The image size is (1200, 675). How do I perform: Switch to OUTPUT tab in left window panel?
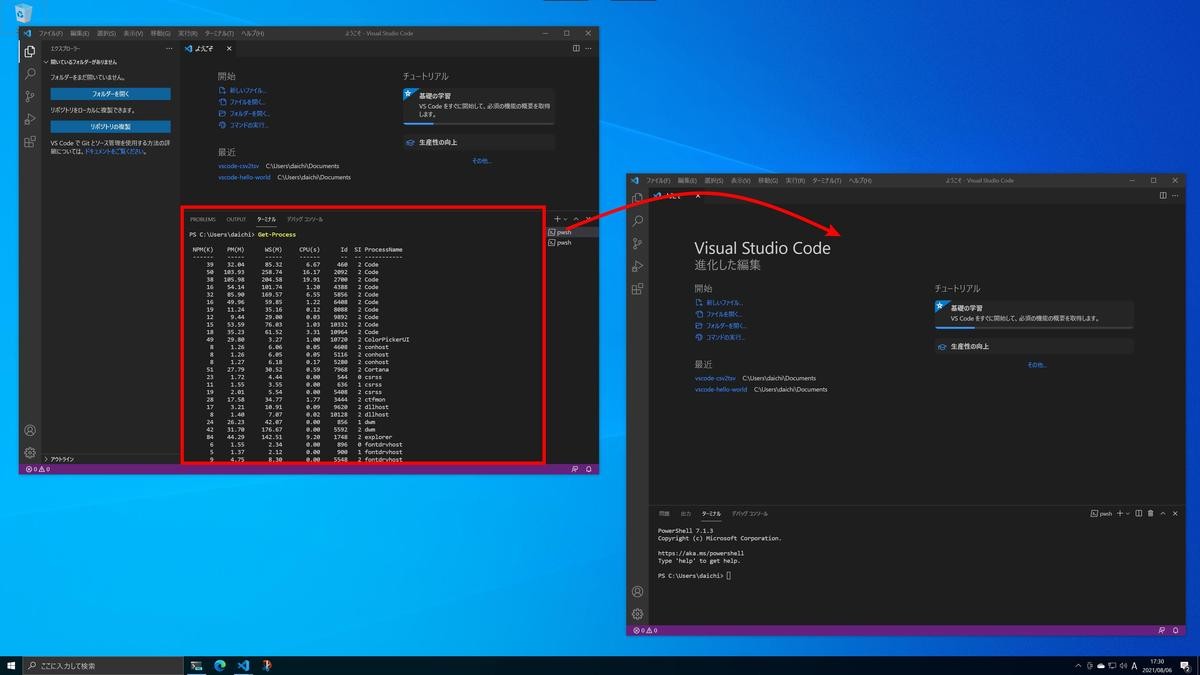(236, 219)
